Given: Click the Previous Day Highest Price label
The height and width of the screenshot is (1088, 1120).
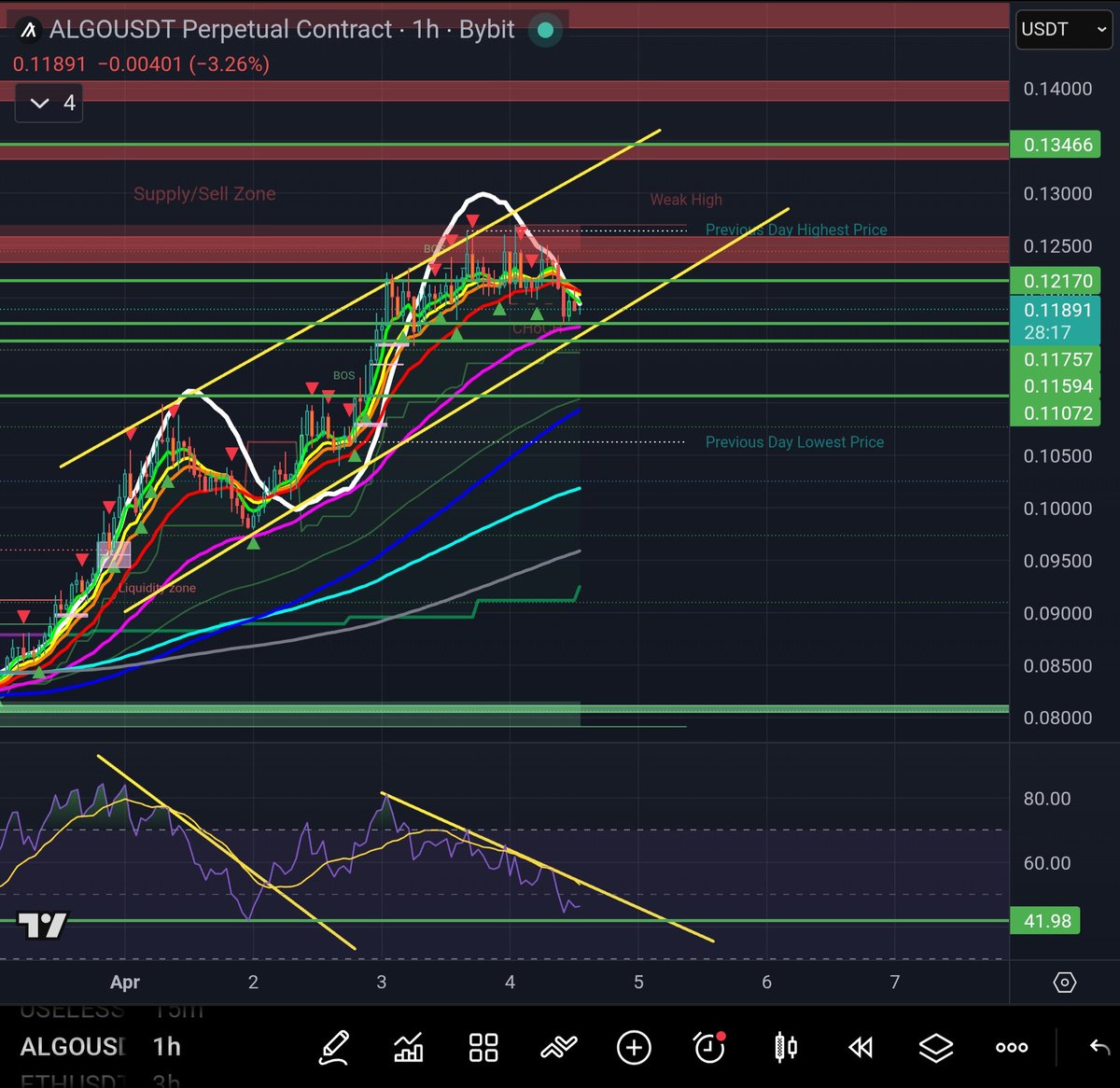Looking at the screenshot, I should [x=796, y=230].
